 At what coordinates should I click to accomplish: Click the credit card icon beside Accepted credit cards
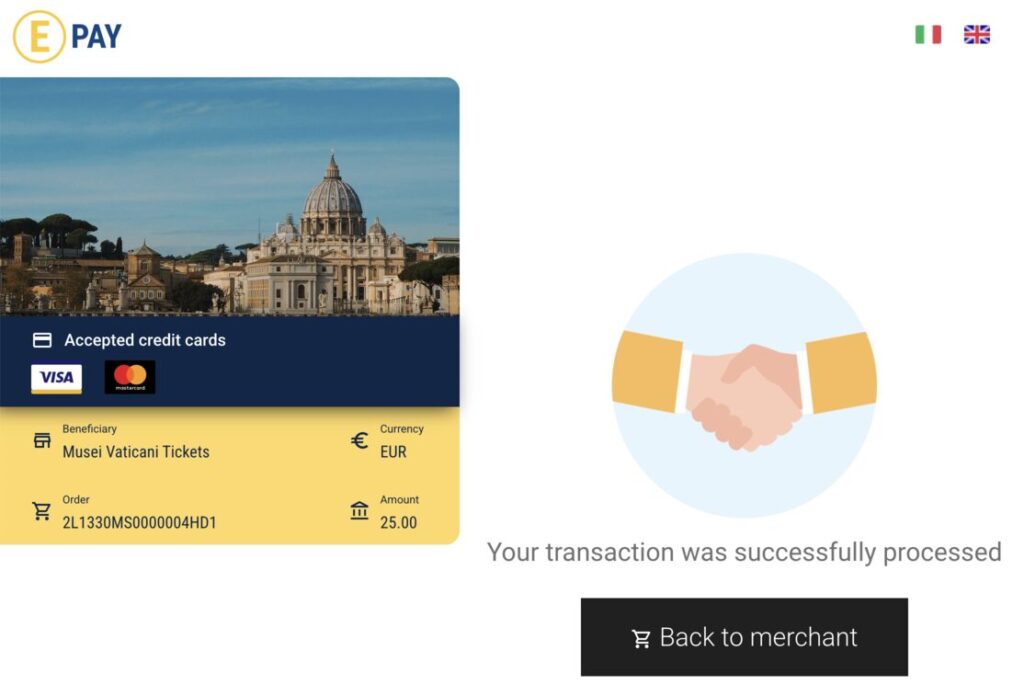(x=42, y=340)
